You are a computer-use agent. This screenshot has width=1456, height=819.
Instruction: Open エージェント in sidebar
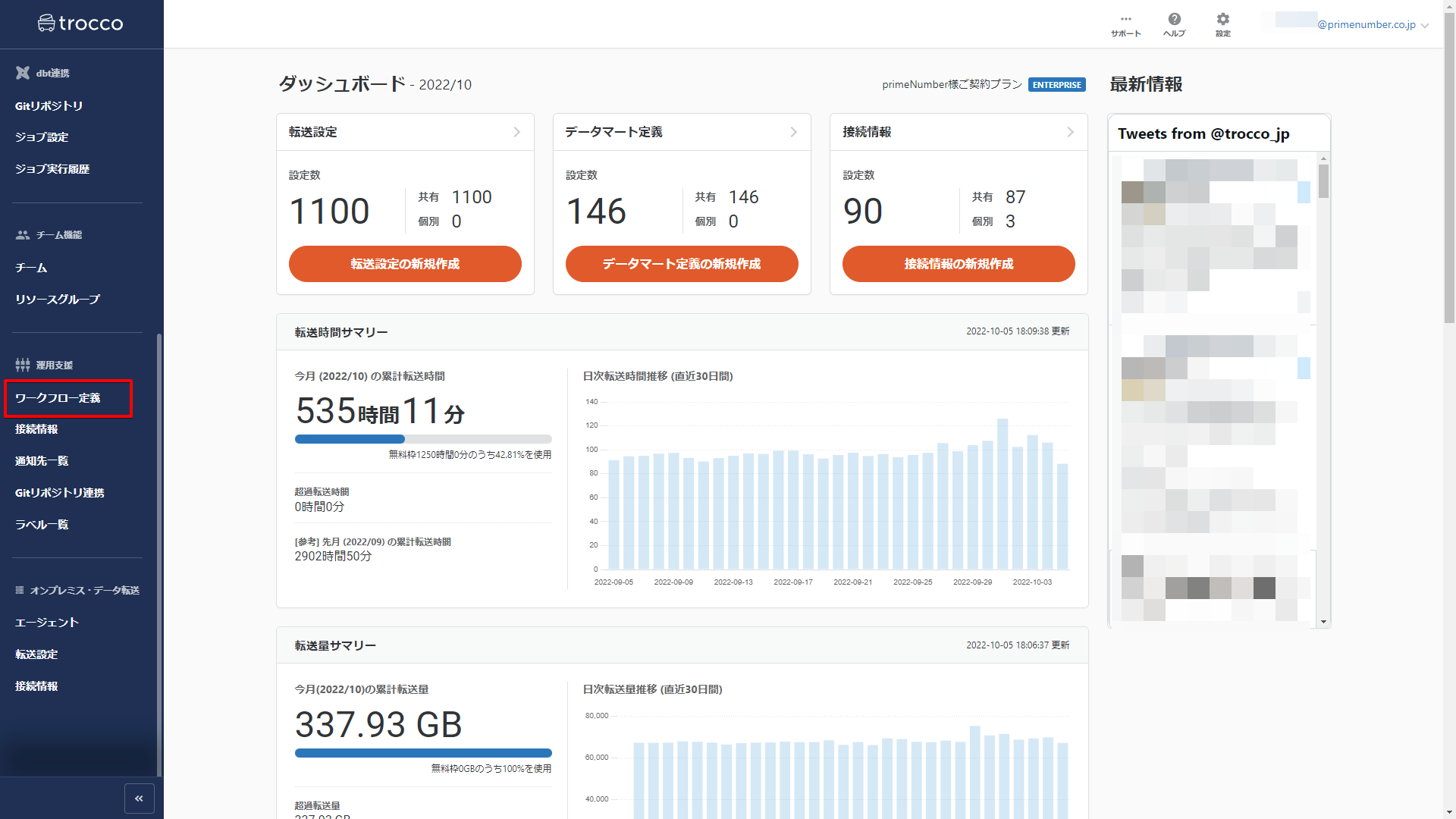tap(47, 623)
